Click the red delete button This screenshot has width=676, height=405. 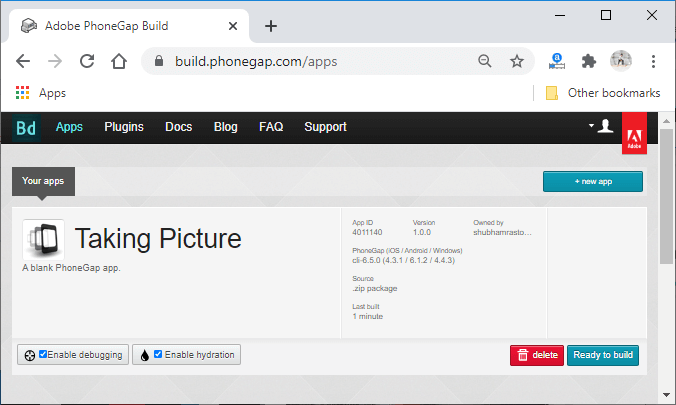pos(537,355)
